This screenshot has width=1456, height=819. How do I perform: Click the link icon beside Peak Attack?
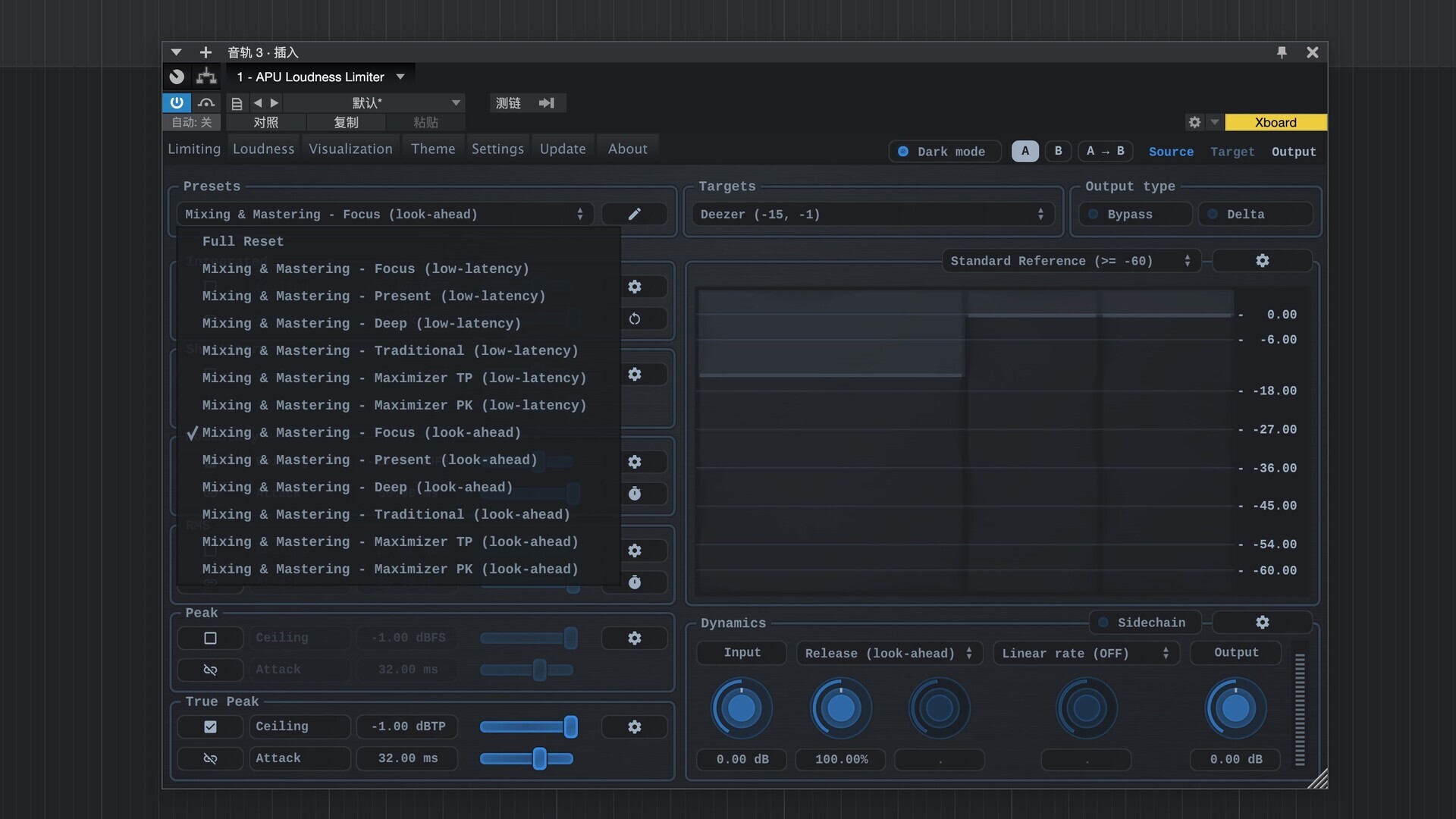coord(210,670)
